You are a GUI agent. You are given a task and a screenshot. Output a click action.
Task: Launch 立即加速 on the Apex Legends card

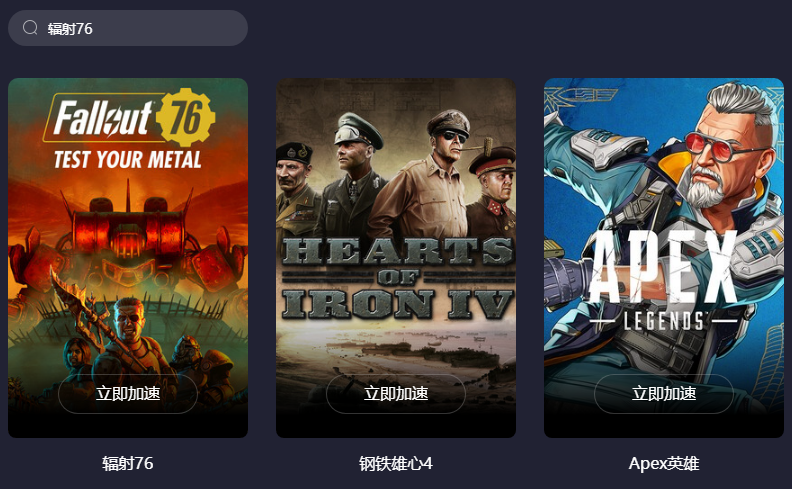664,394
